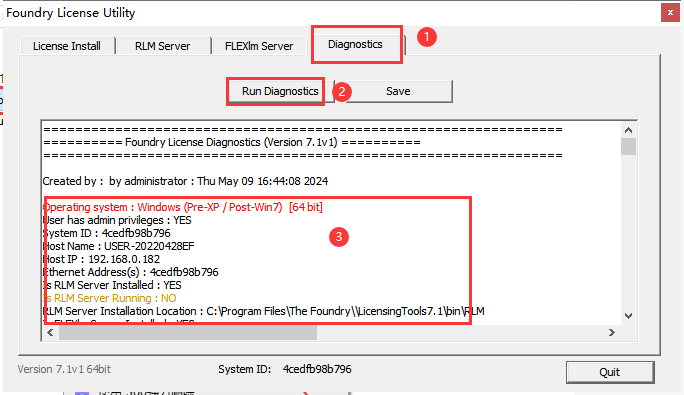Click the System ID value in the footer
This screenshot has height=395, width=684.
tap(317, 369)
